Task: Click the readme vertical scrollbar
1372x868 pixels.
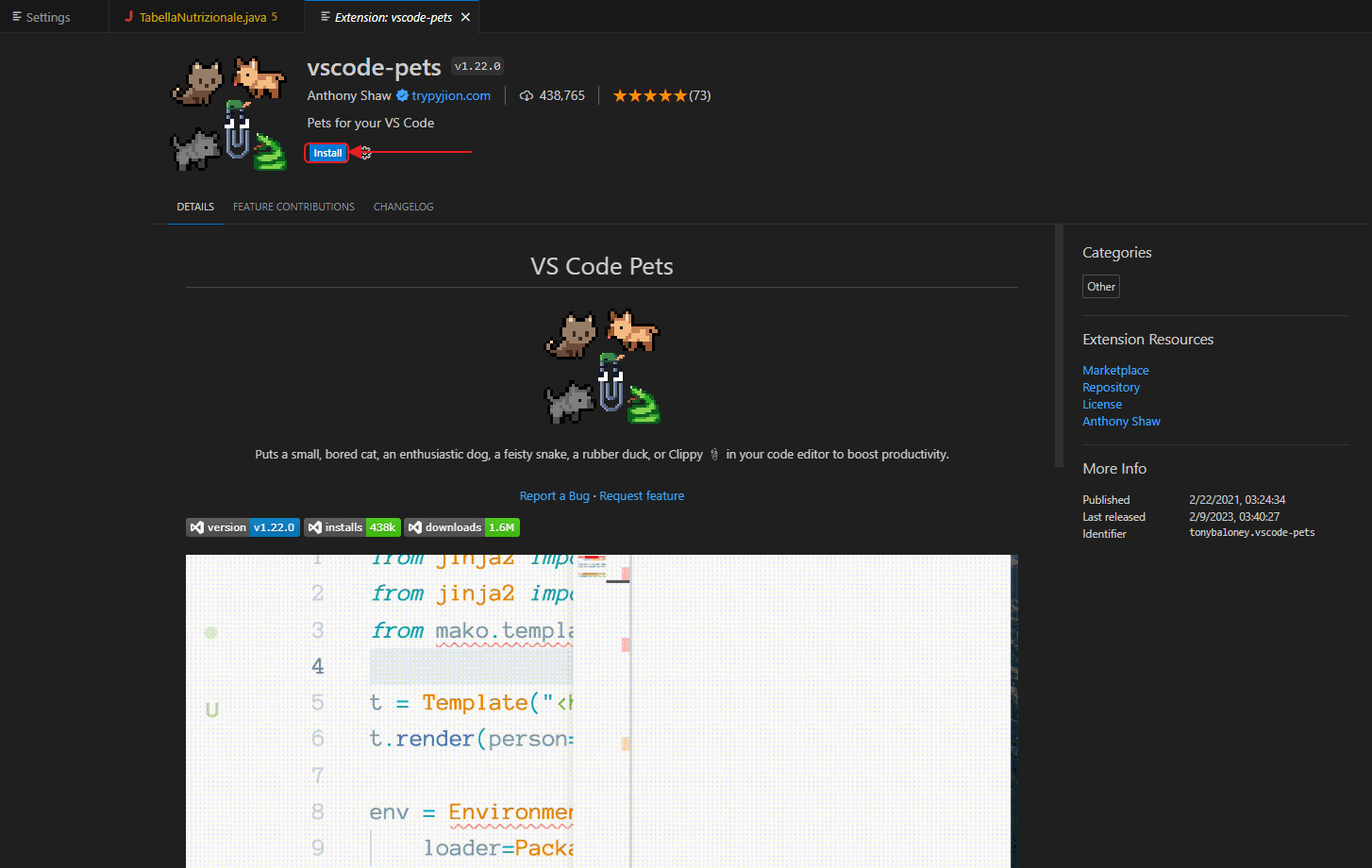Action: click(1059, 345)
